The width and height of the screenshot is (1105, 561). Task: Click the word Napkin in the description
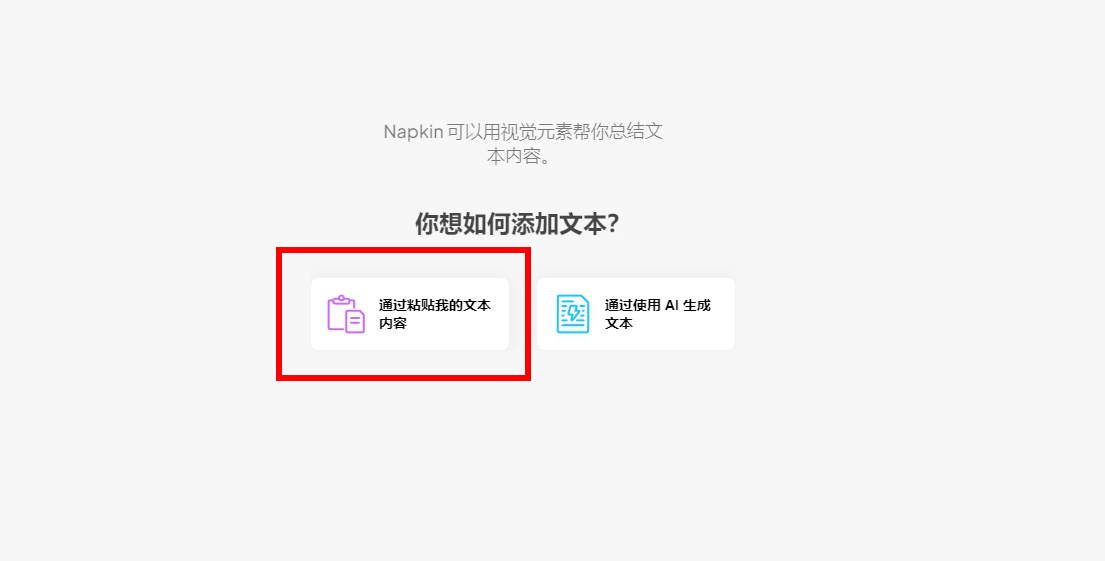[x=413, y=132]
